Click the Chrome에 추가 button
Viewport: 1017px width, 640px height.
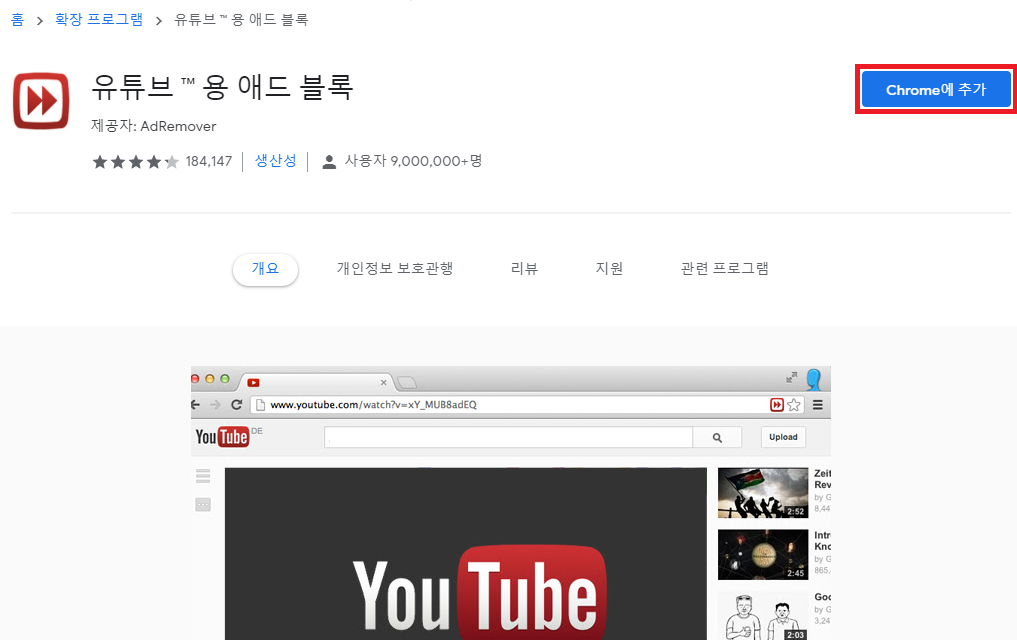(x=936, y=89)
